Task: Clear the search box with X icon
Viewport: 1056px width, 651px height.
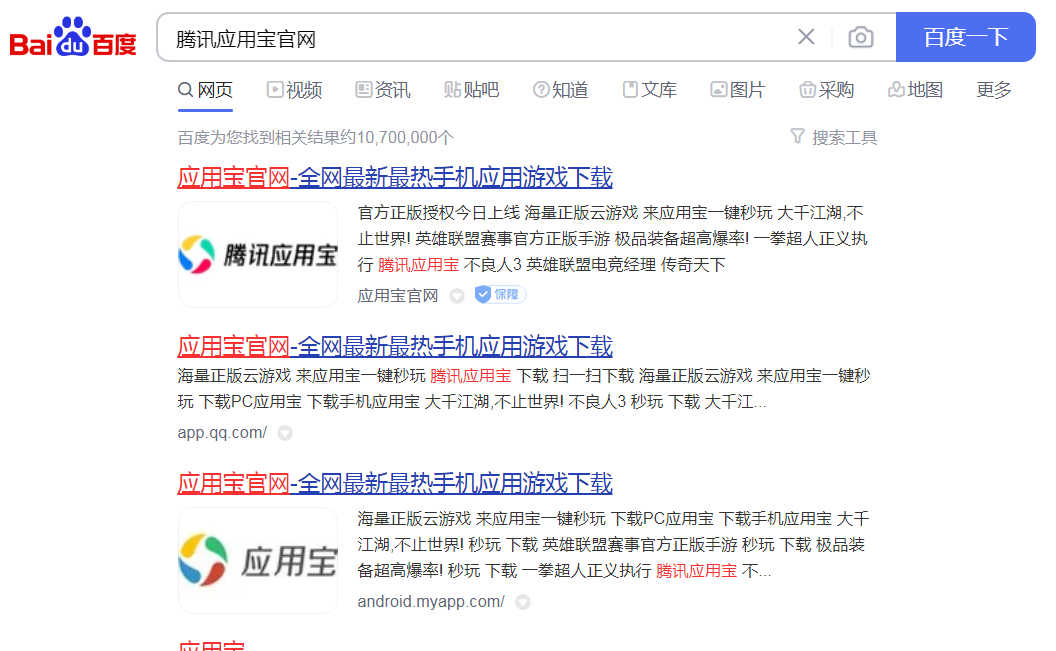Action: pos(806,37)
